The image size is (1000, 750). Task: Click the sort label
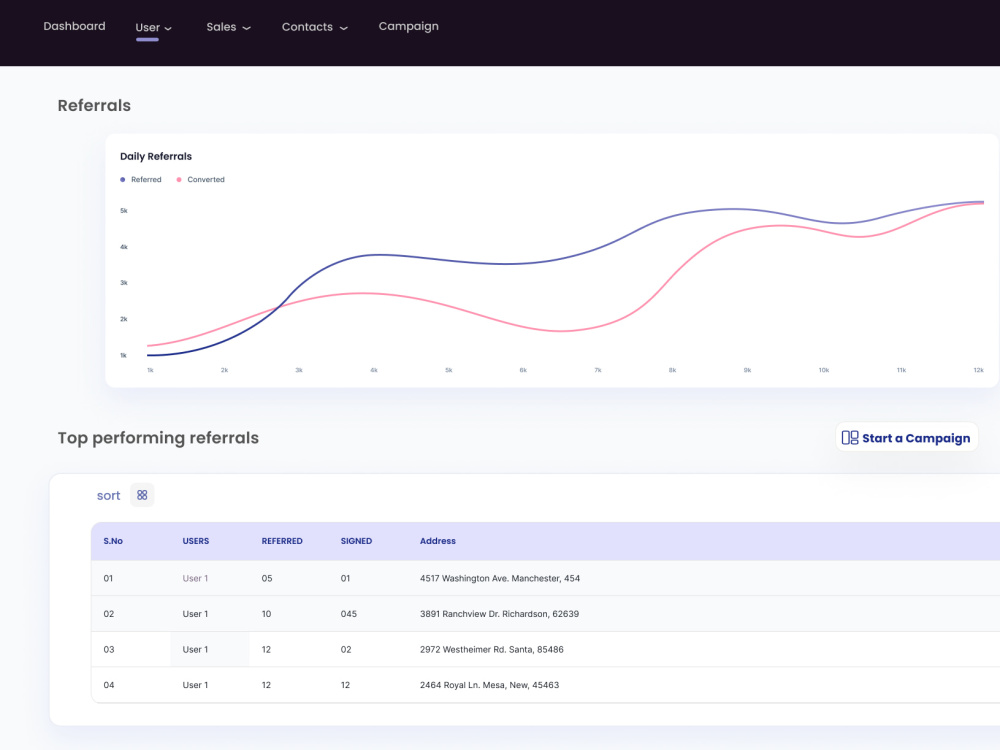108,496
